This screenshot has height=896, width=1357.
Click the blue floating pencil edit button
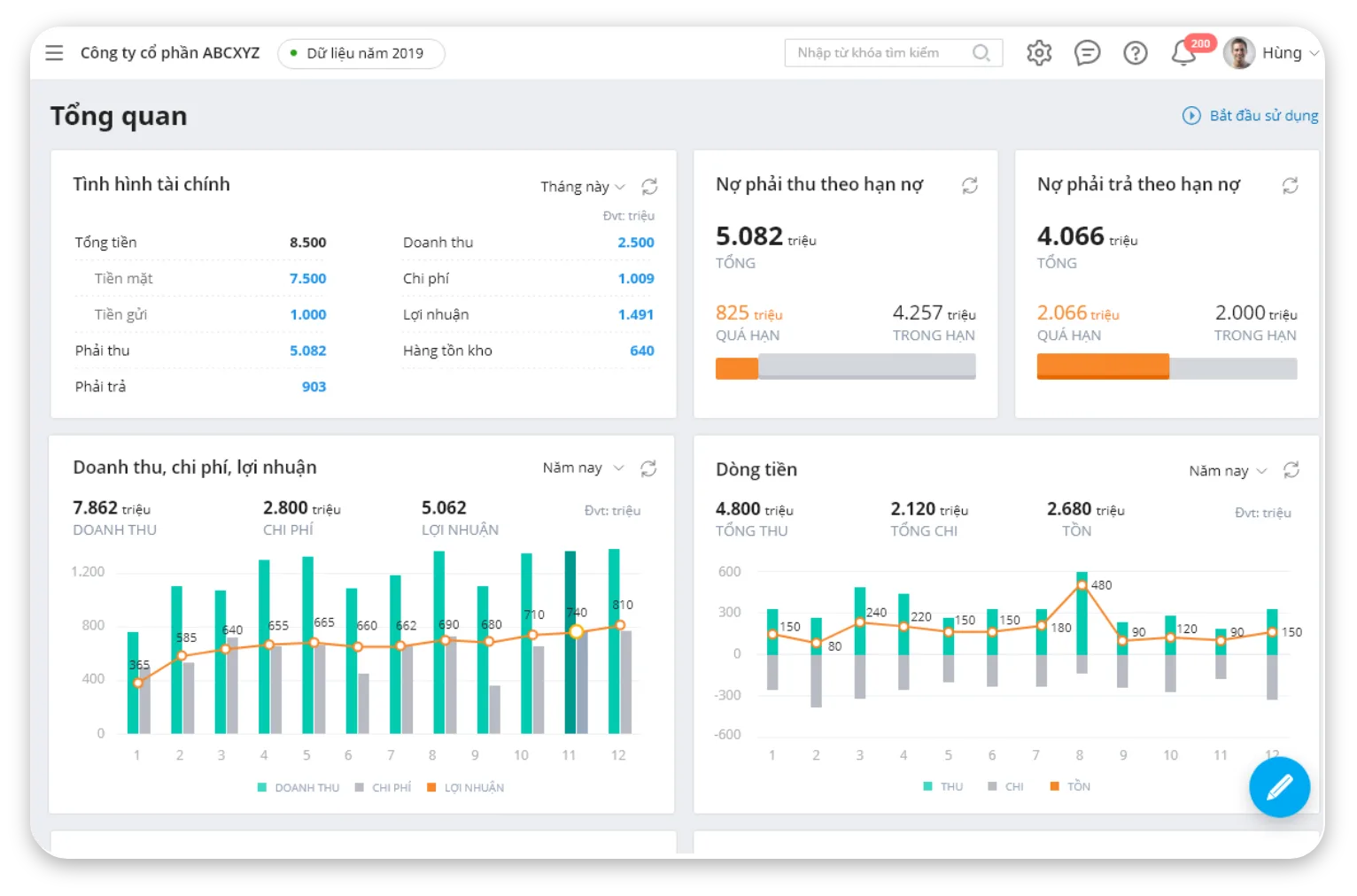pyautogui.click(x=1279, y=787)
